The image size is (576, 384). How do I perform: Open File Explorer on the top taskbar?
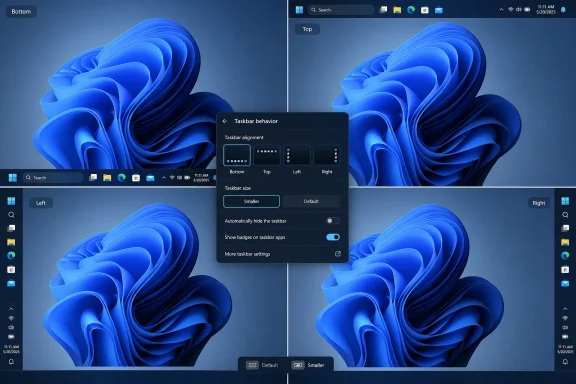[397, 10]
